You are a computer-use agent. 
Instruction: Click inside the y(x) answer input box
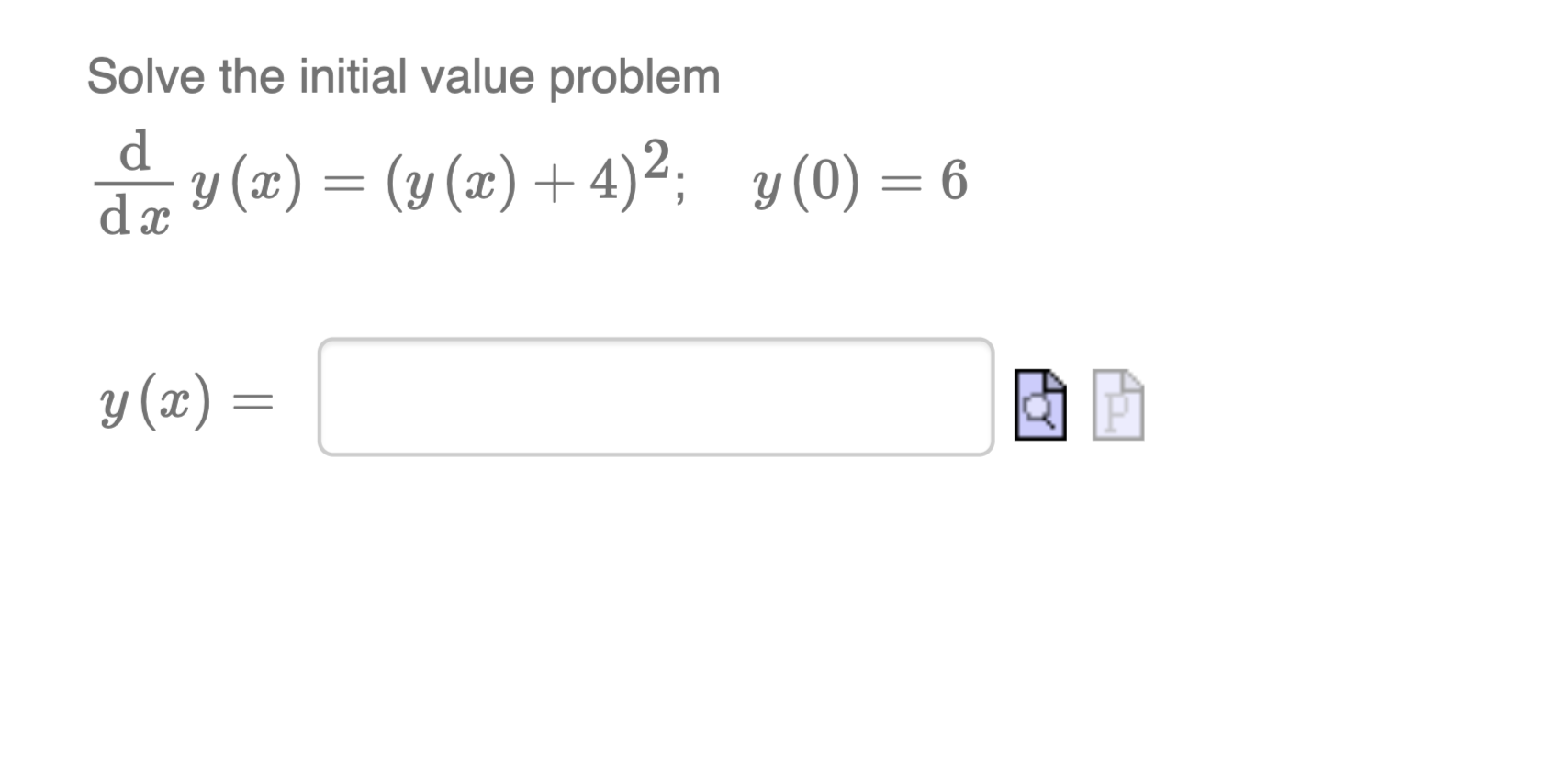[656, 397]
